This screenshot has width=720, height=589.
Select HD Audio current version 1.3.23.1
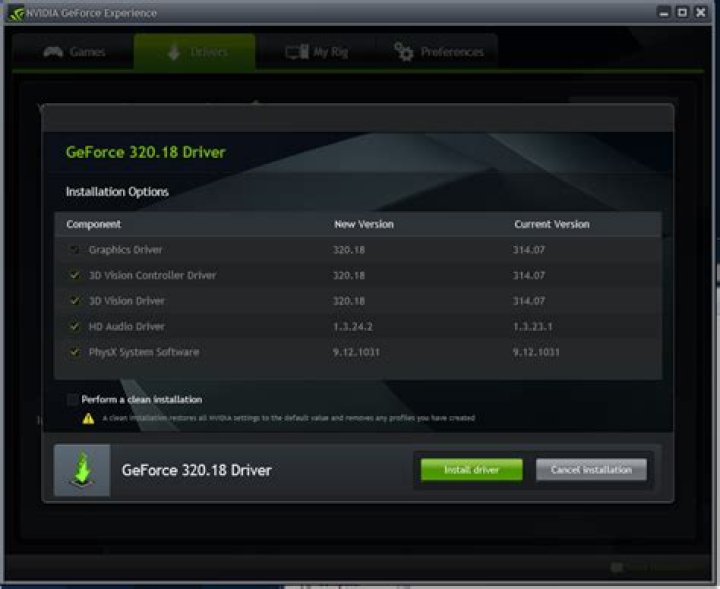(533, 326)
